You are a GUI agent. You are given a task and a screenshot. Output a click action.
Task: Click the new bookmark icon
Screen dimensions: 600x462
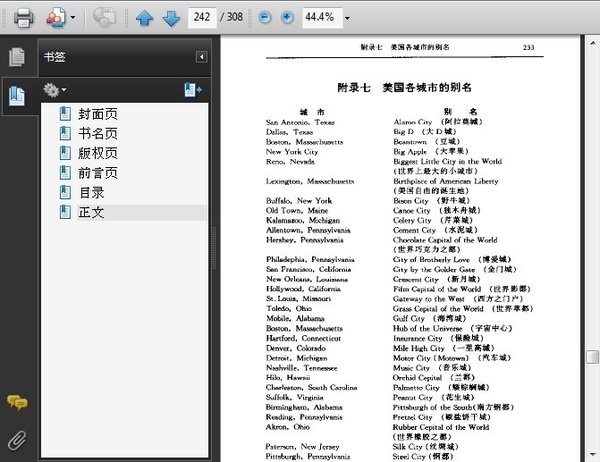point(193,90)
